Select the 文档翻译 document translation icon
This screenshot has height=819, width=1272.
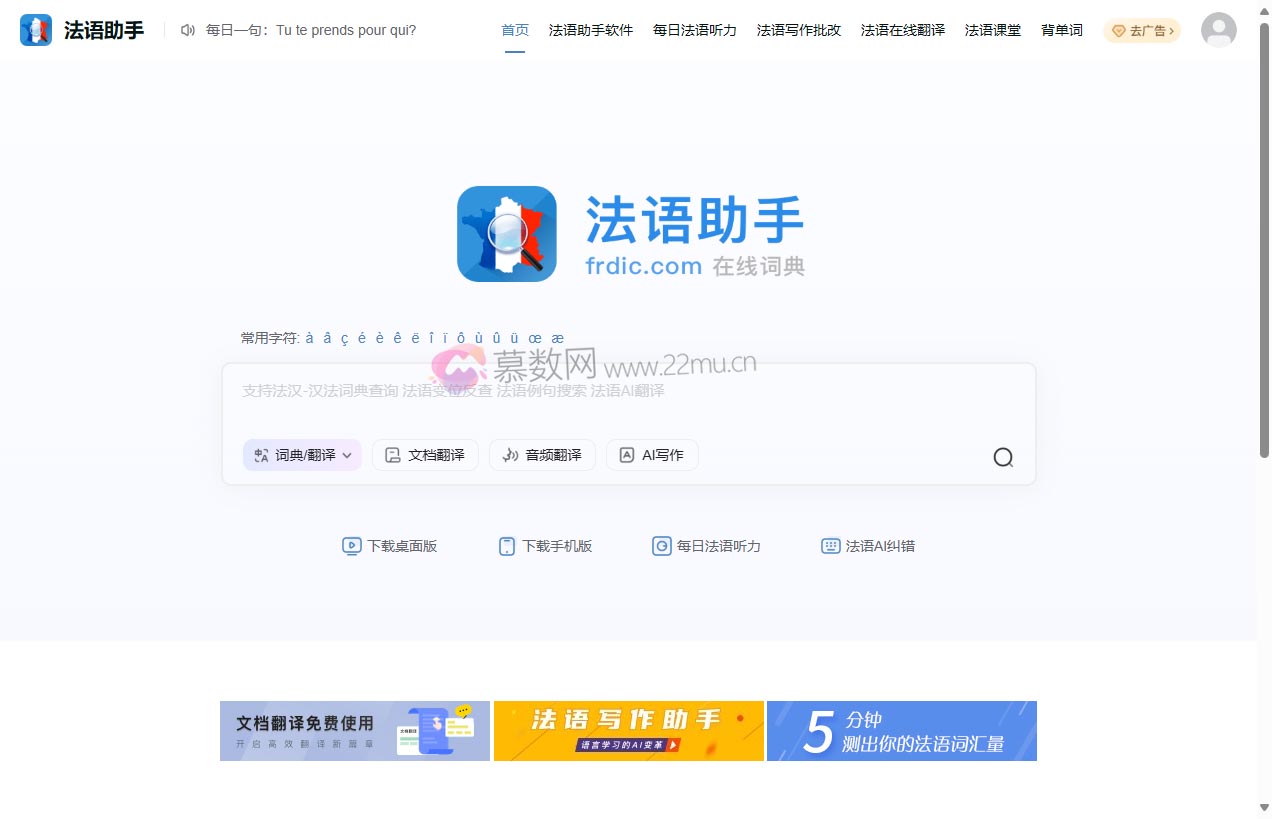point(393,454)
